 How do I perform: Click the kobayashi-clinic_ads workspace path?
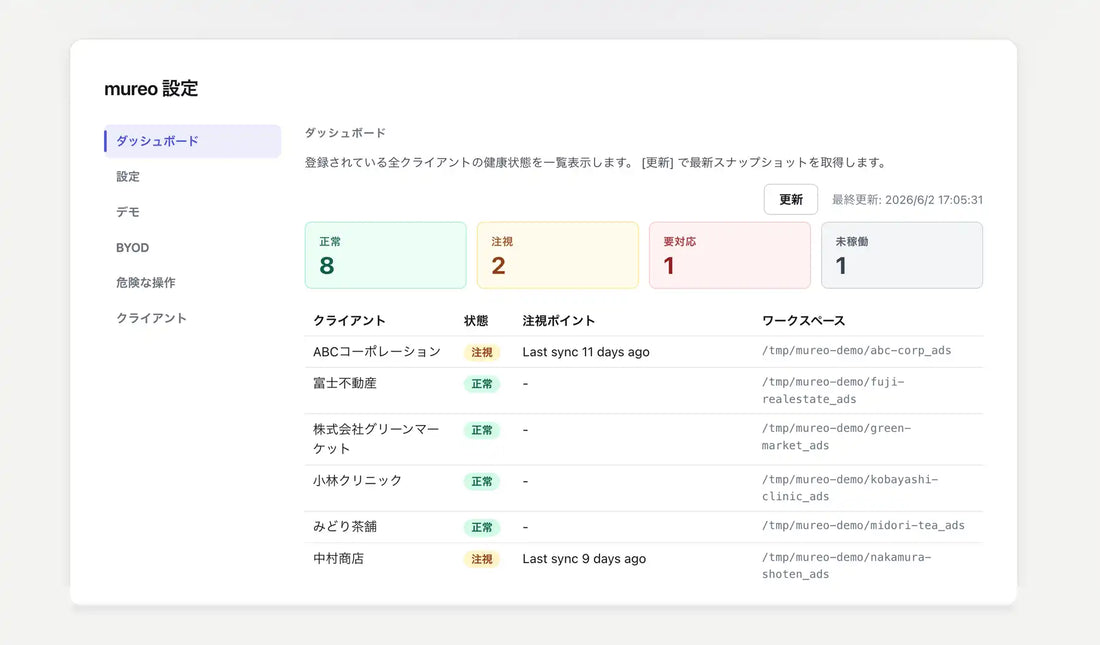point(850,488)
